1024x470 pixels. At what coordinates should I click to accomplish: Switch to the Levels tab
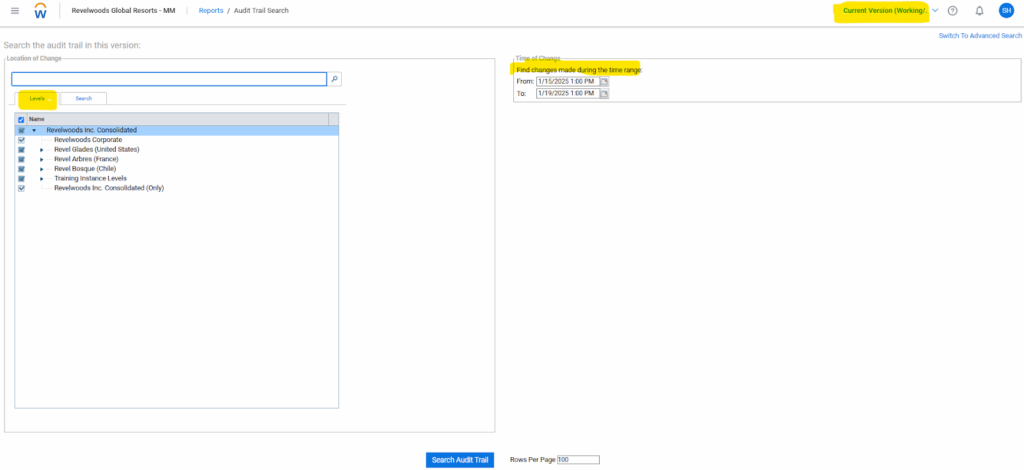click(37, 98)
